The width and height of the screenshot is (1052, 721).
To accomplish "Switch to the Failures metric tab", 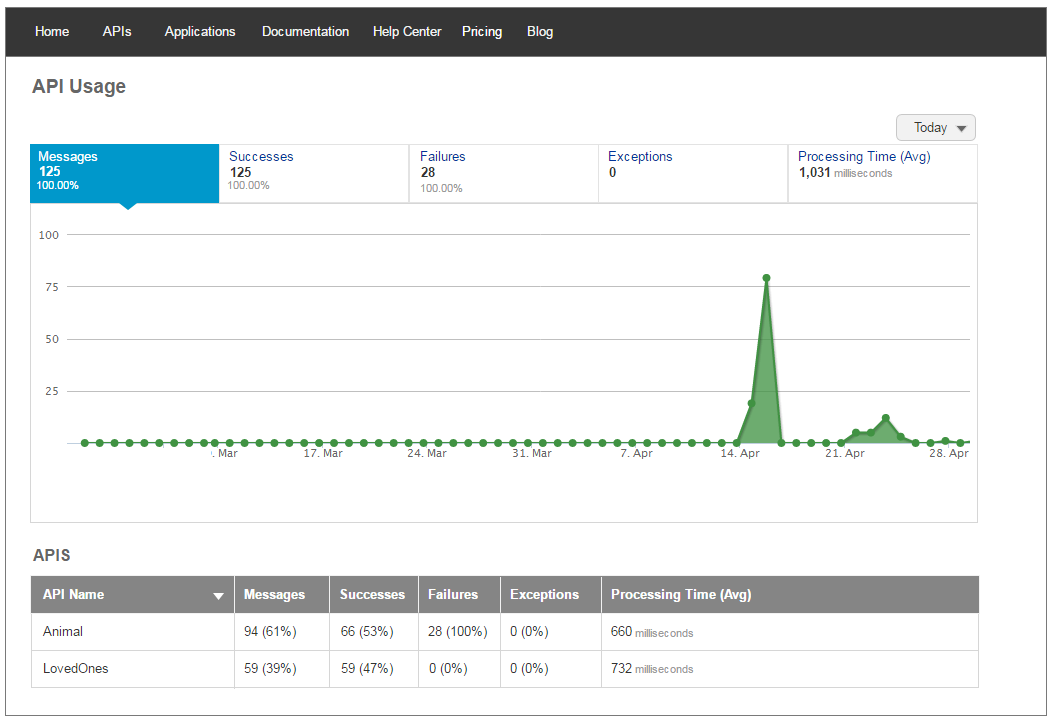I will [x=503, y=172].
